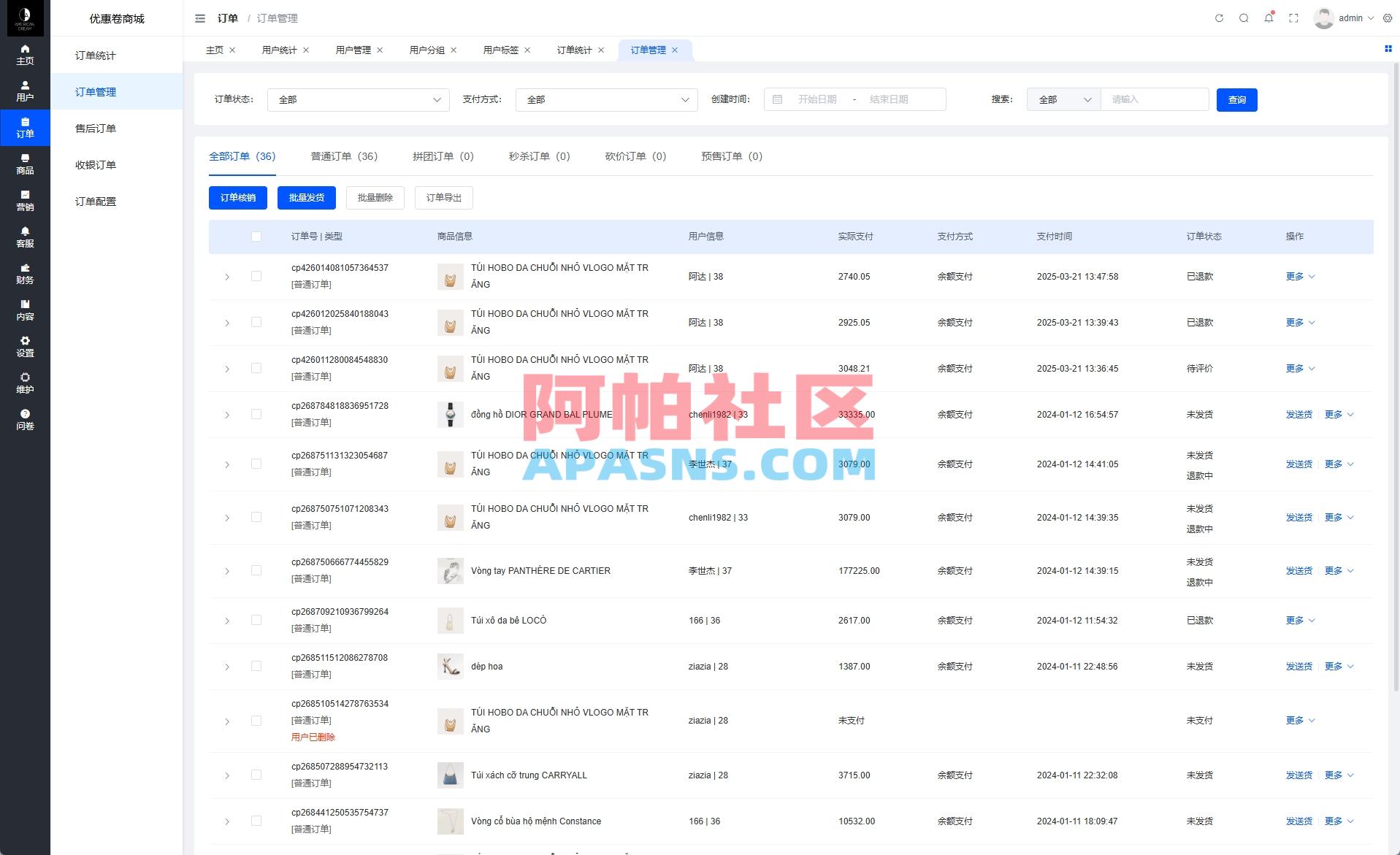Open the 订单状态 dropdown
Viewport: 1400px width, 855px height.
click(357, 100)
